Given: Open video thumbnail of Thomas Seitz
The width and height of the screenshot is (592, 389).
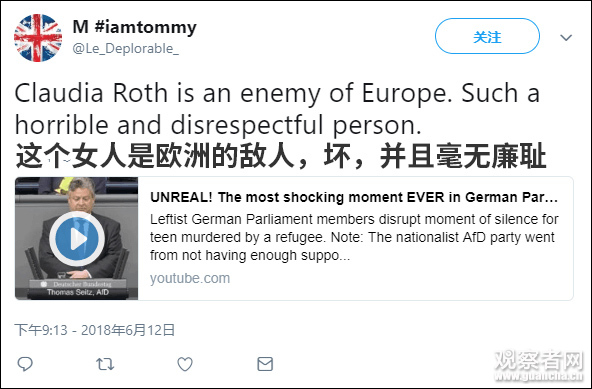Looking at the screenshot, I should pyautogui.click(x=77, y=238).
